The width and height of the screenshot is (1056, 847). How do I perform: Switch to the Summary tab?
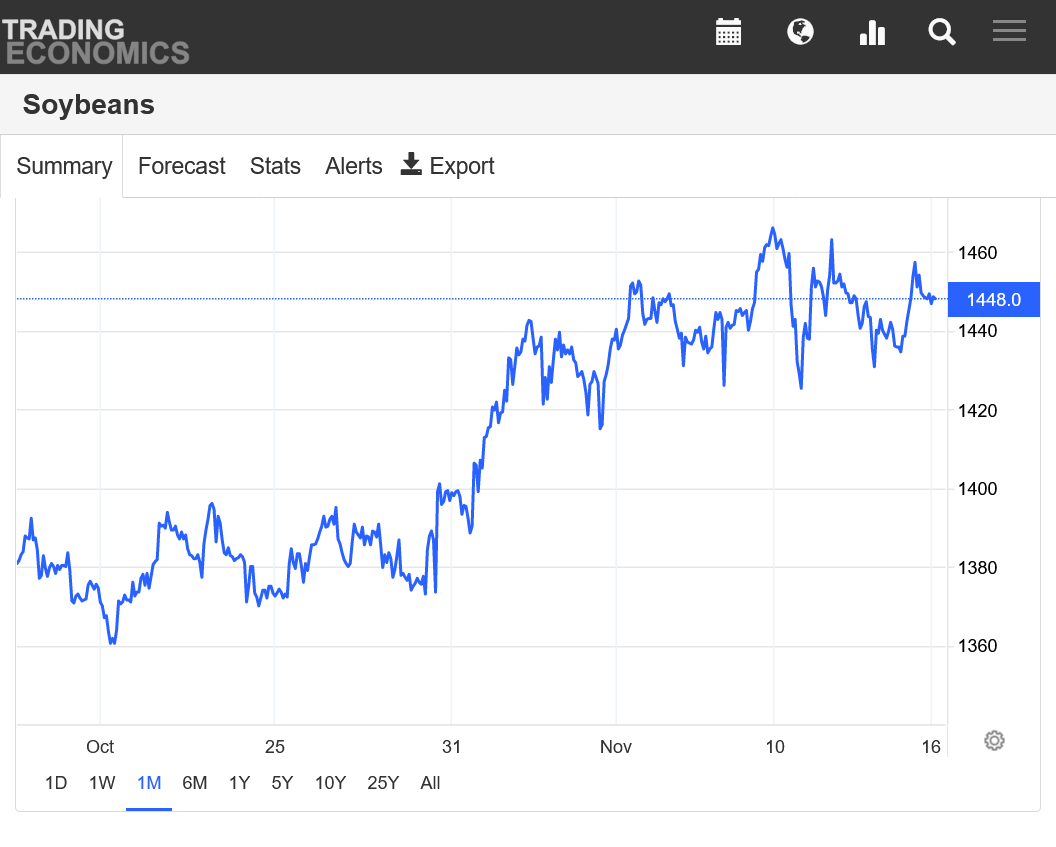pyautogui.click(x=64, y=166)
